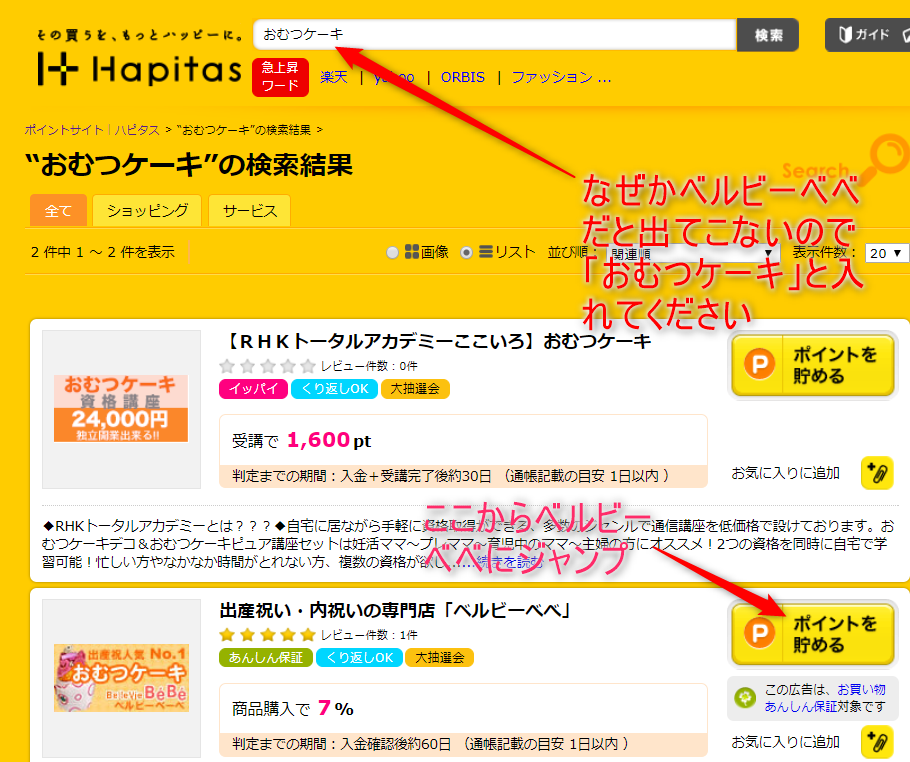Click お気に入りに追加 text for RHK listing
Viewport: 910px width, 762px height.
(x=785, y=474)
